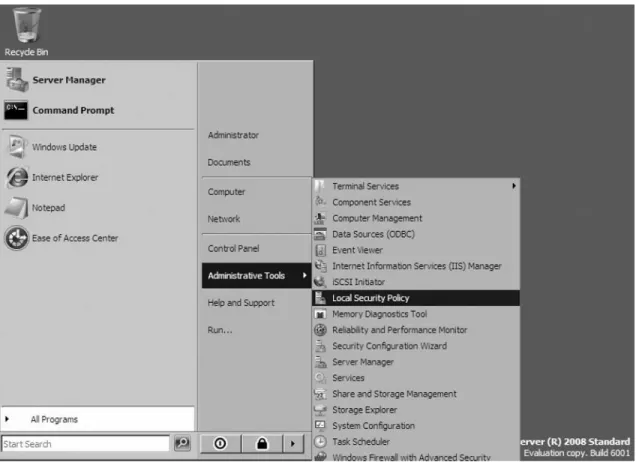Viewport: 639px width, 462px height.
Task: Select Windows Update label in Start menu
Action: [x=64, y=147]
